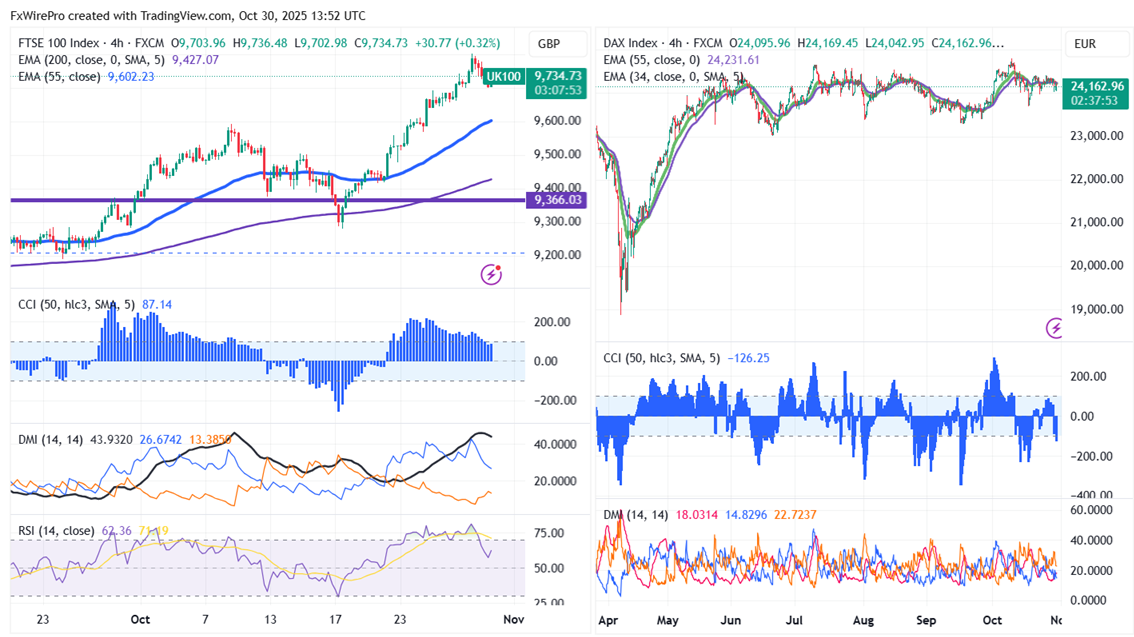
Task: Open the EUR currency selector
Action: pyautogui.click(x=1086, y=44)
